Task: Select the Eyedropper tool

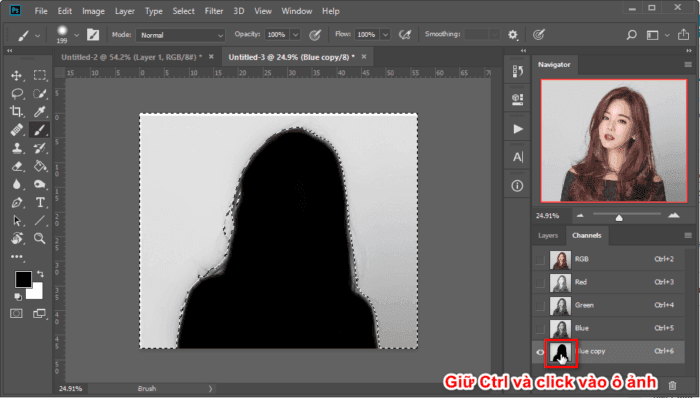Action: [40, 111]
